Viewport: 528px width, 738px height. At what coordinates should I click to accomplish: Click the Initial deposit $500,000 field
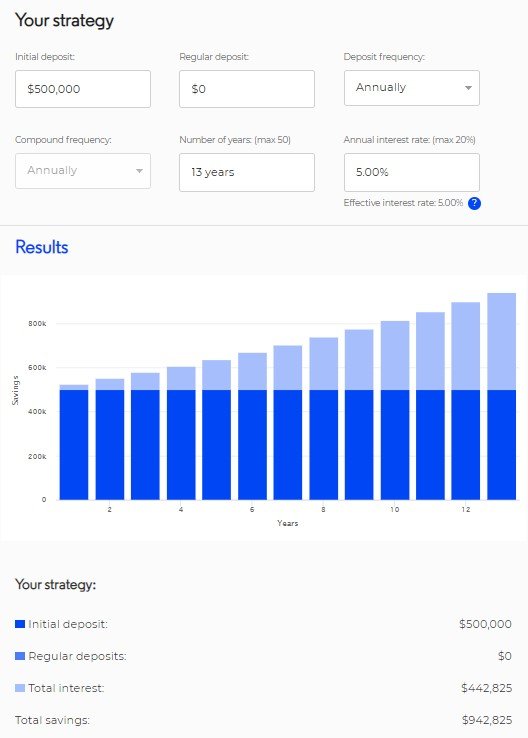83,89
